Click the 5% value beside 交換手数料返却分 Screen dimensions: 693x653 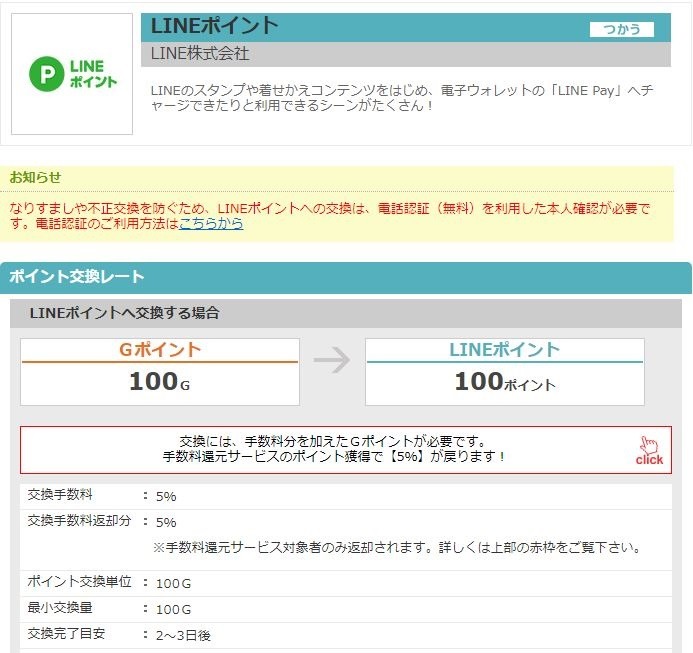click(166, 523)
